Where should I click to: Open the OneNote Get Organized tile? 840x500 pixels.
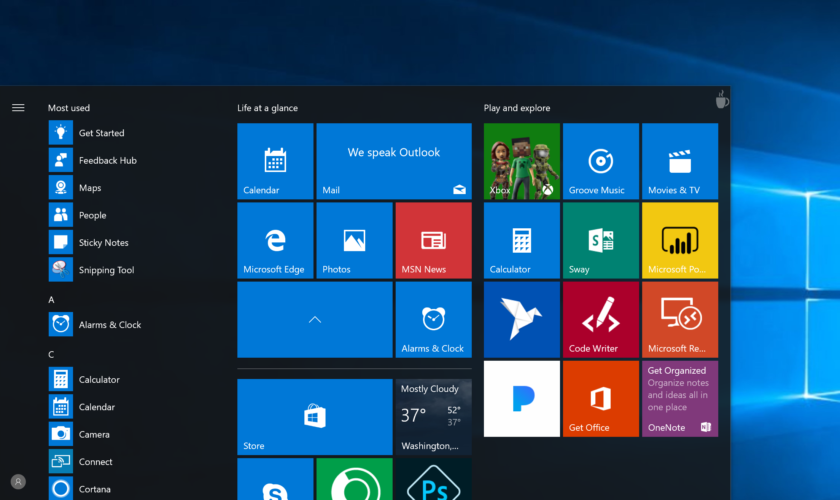(x=679, y=398)
